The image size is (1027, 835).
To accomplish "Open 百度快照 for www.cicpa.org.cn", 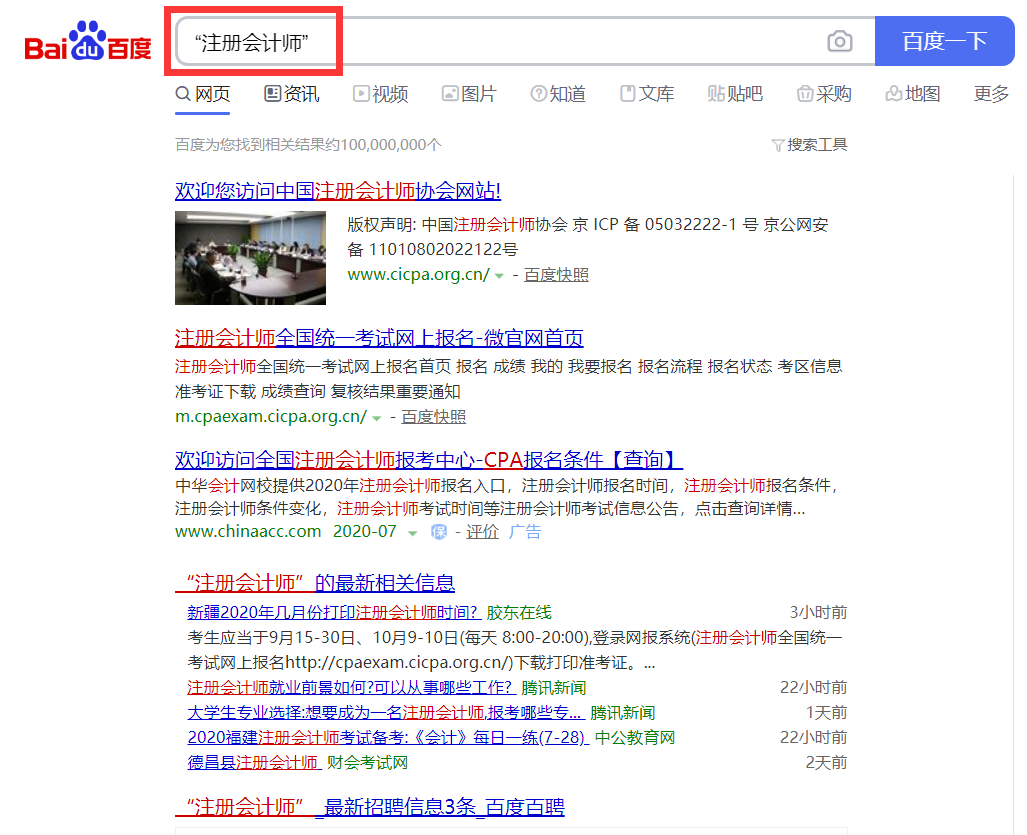I will click(x=556, y=275).
